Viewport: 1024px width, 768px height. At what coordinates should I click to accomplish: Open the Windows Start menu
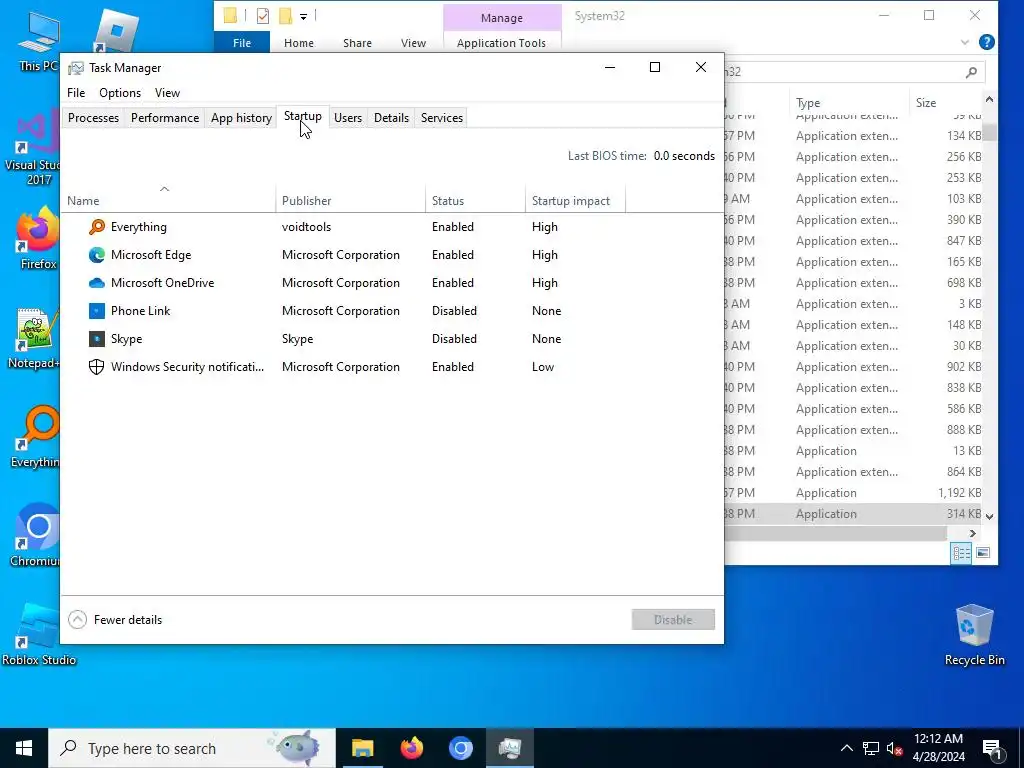pyautogui.click(x=24, y=748)
